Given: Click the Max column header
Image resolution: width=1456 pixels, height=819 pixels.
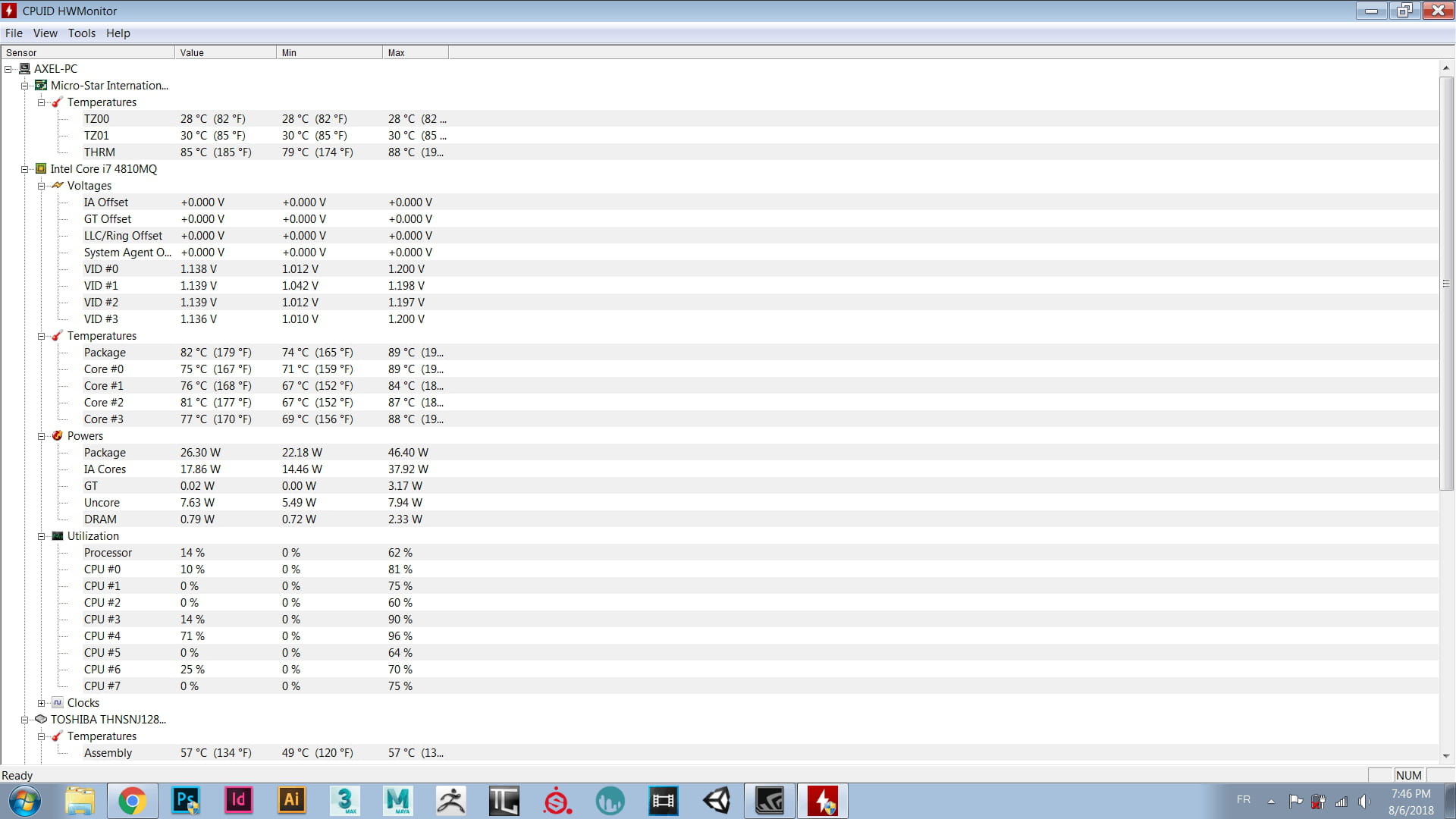Looking at the screenshot, I should tap(416, 52).
